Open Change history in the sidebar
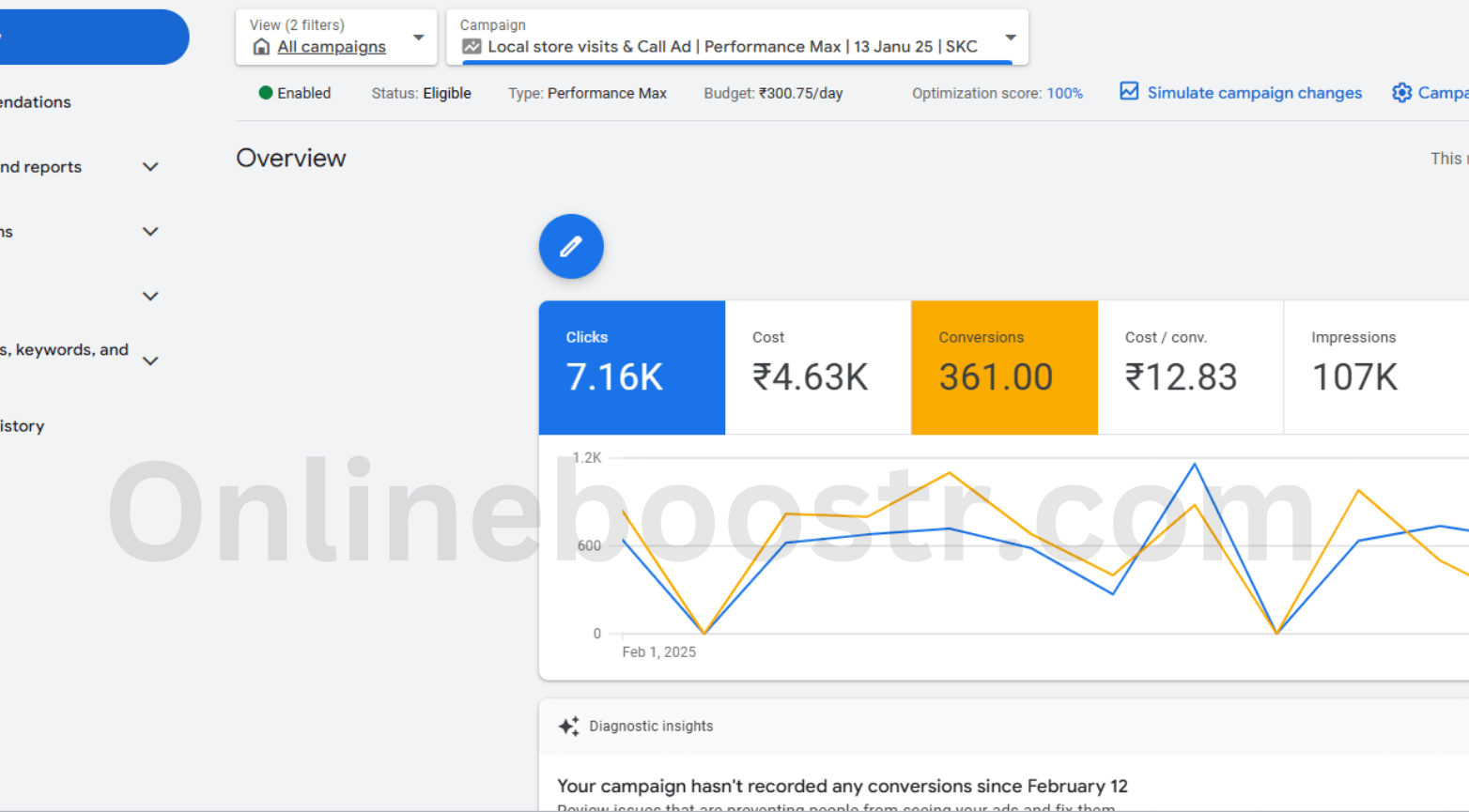Viewport: 1469px width, 812px height. click(22, 425)
